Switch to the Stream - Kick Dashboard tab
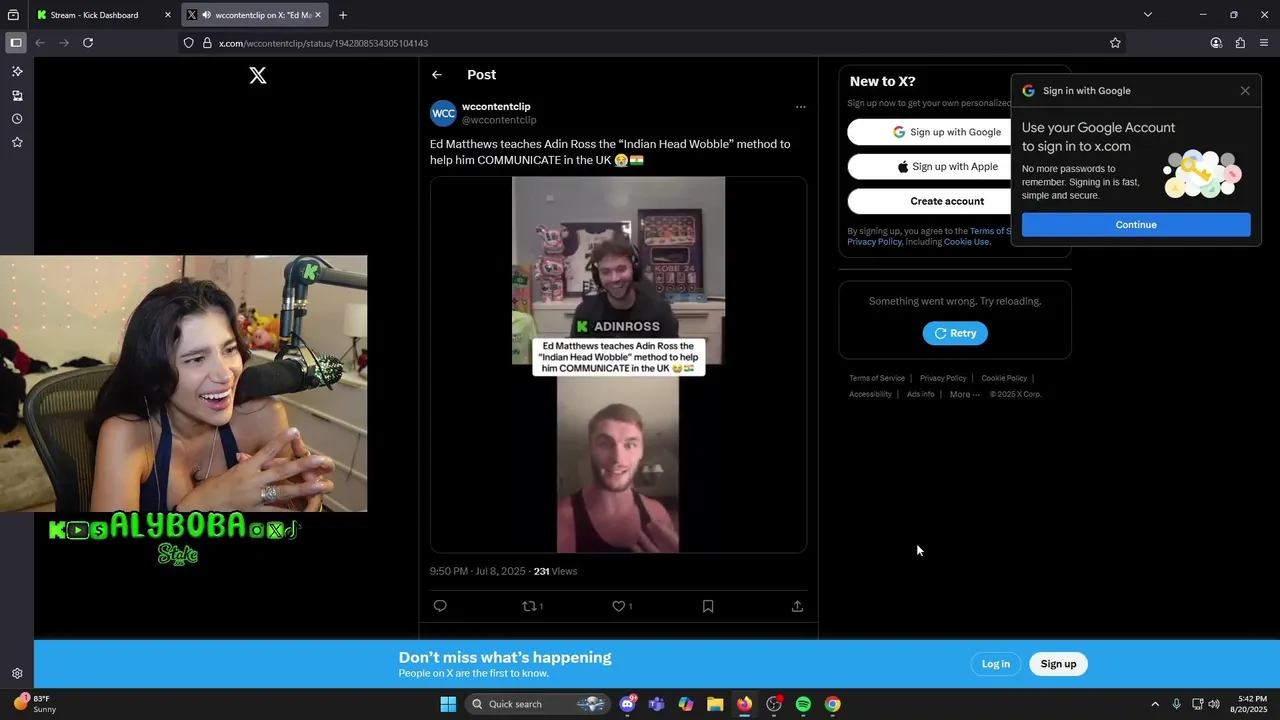 point(95,15)
